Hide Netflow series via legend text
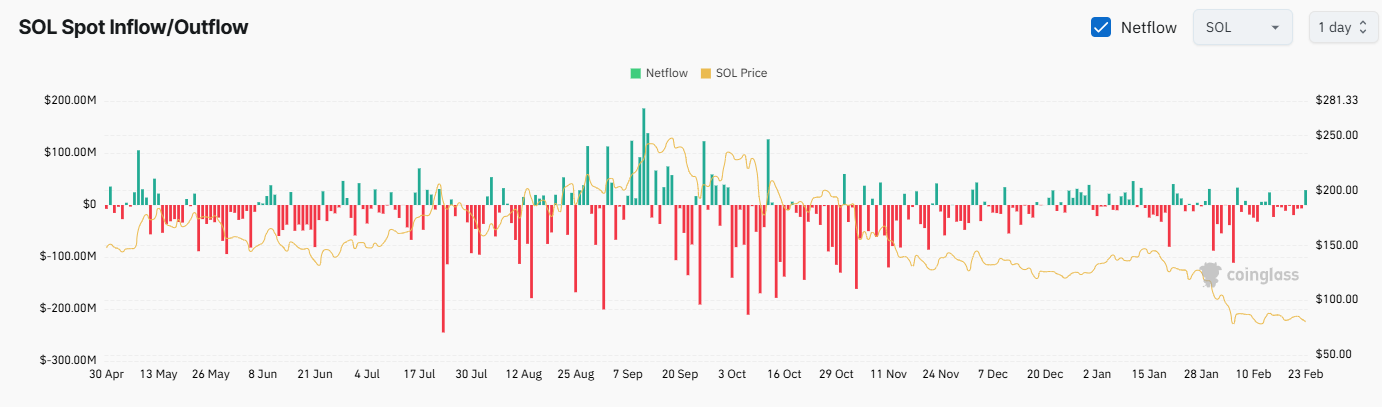This screenshot has height=407, width=1382. pyautogui.click(x=666, y=73)
